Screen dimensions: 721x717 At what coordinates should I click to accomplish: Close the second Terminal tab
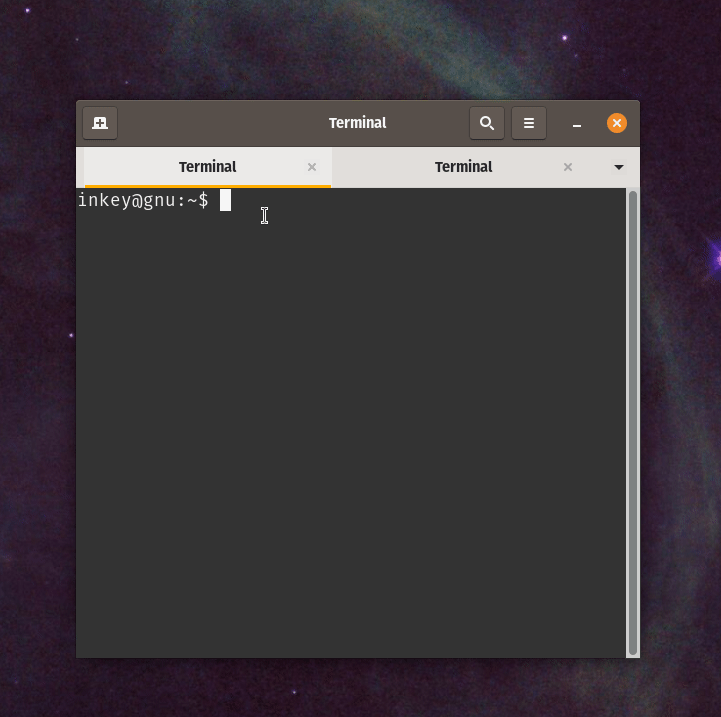pos(568,167)
